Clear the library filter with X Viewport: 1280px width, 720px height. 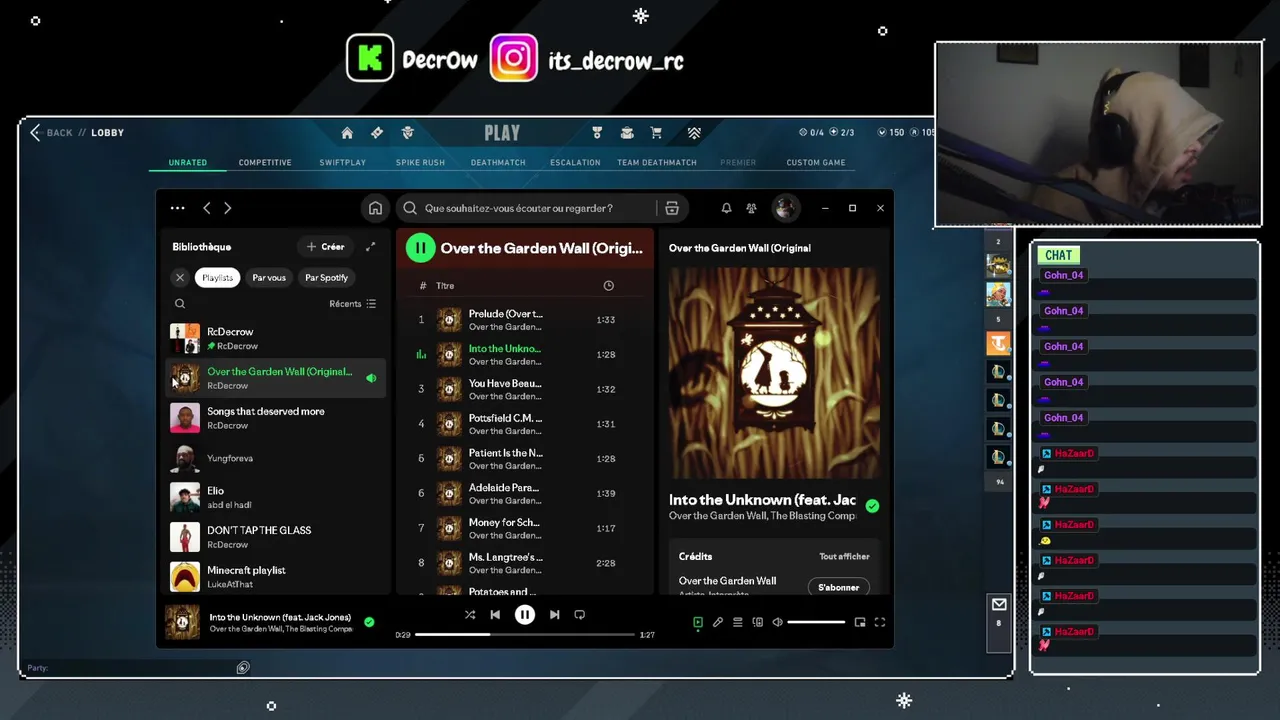(x=180, y=278)
